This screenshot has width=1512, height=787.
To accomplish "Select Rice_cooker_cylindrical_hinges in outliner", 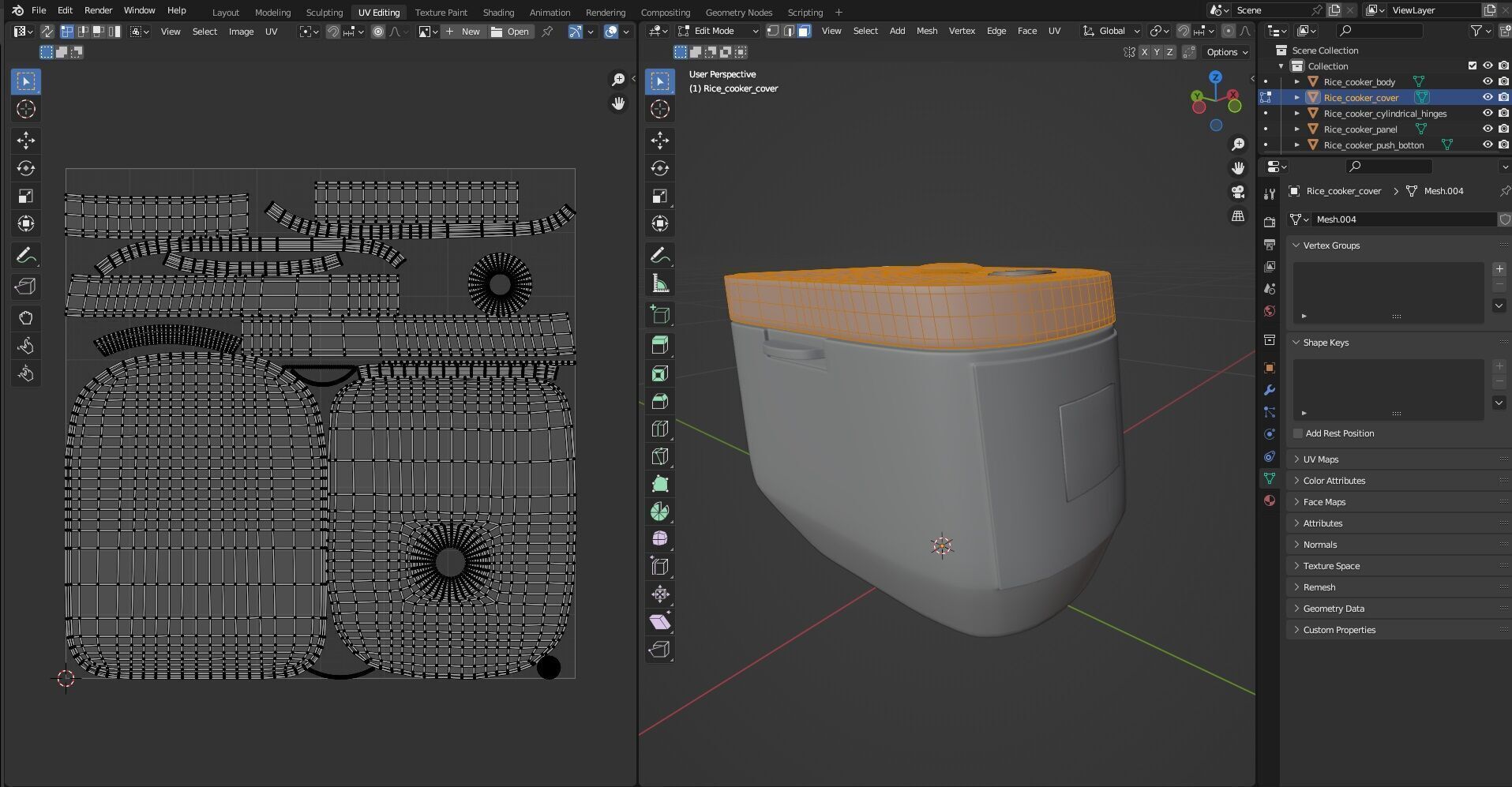I will pyautogui.click(x=1385, y=113).
